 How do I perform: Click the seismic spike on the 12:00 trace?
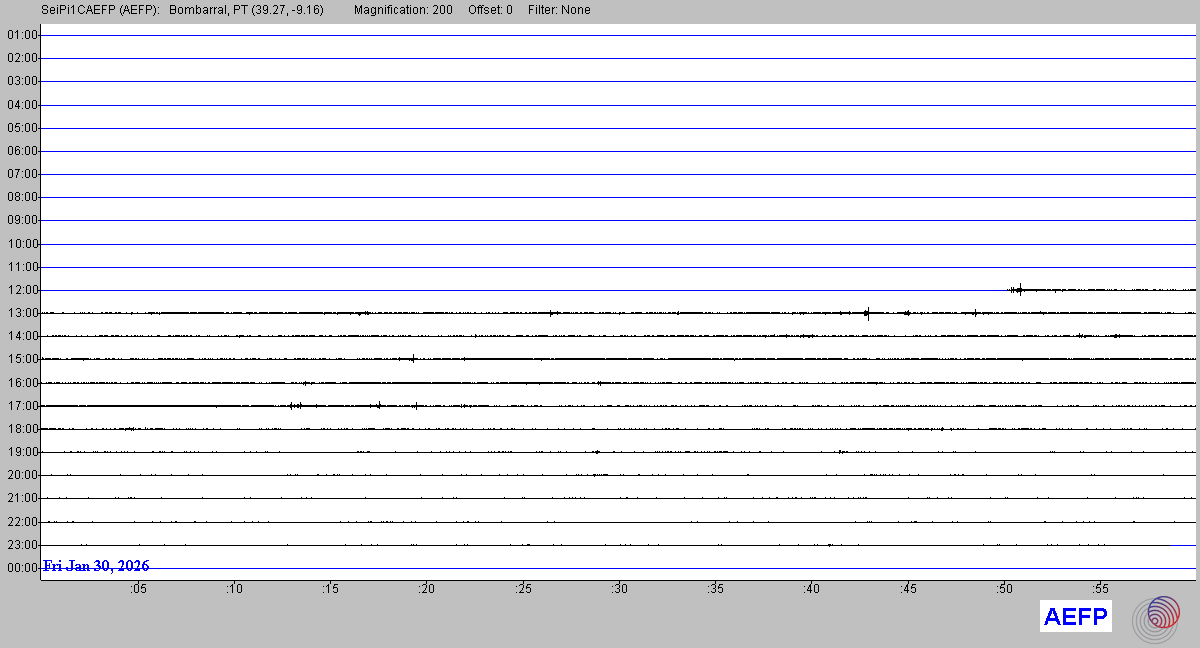point(1019,289)
